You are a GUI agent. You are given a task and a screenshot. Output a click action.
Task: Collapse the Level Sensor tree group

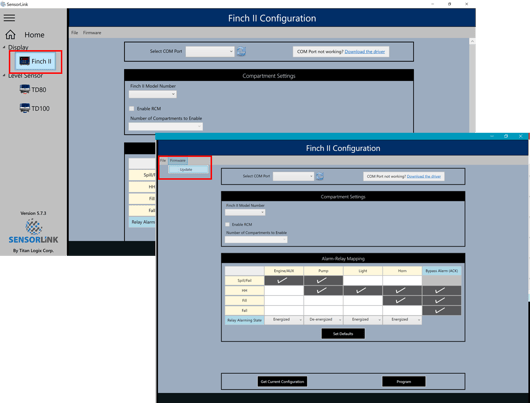[x=4, y=75]
